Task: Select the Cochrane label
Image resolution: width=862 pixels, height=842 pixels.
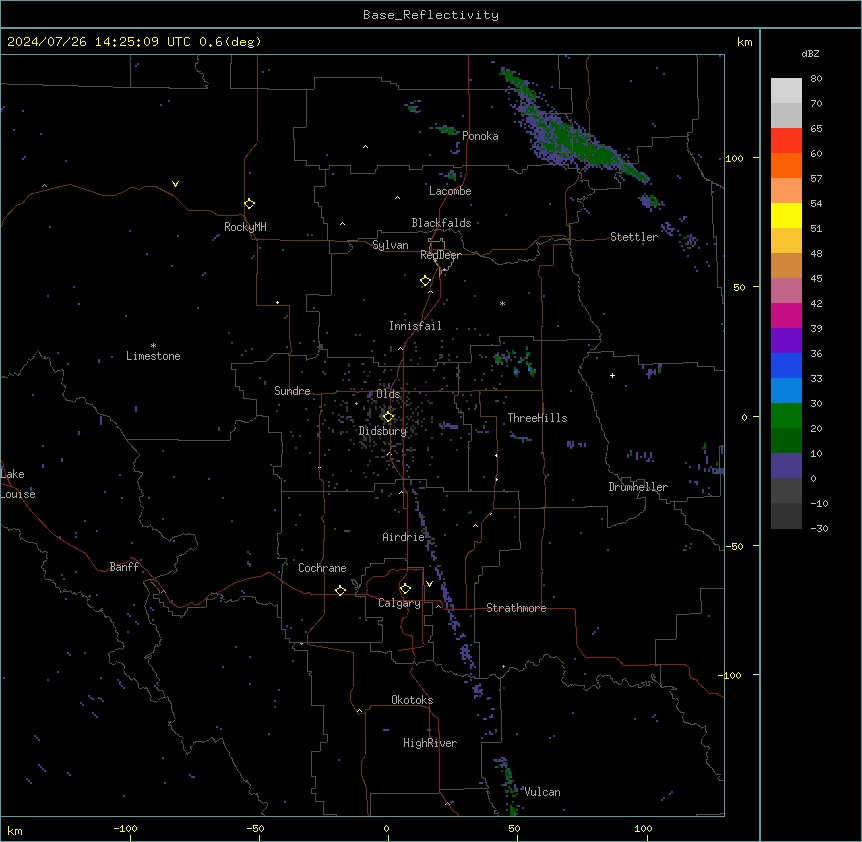Action: point(322,568)
